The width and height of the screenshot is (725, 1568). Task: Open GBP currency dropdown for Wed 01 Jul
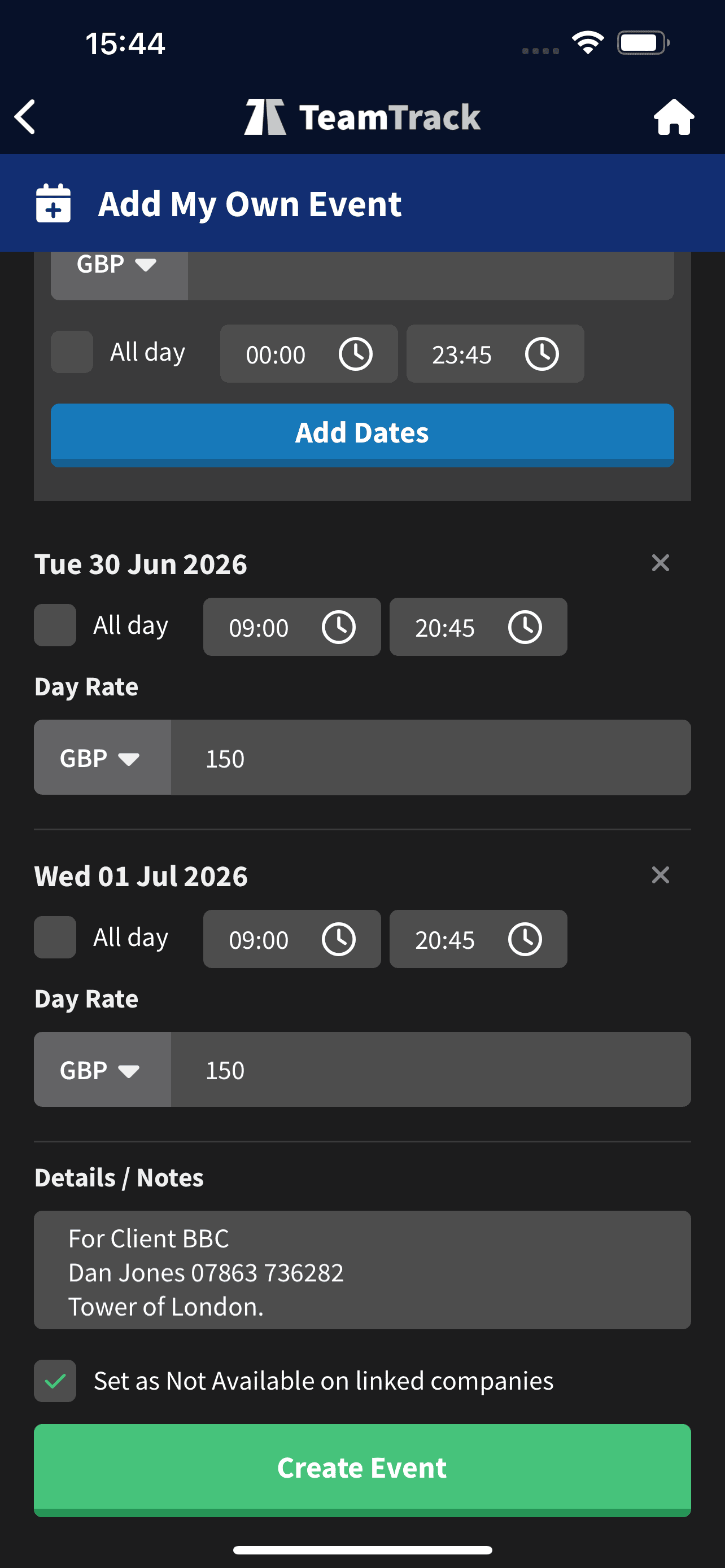[x=102, y=1070]
